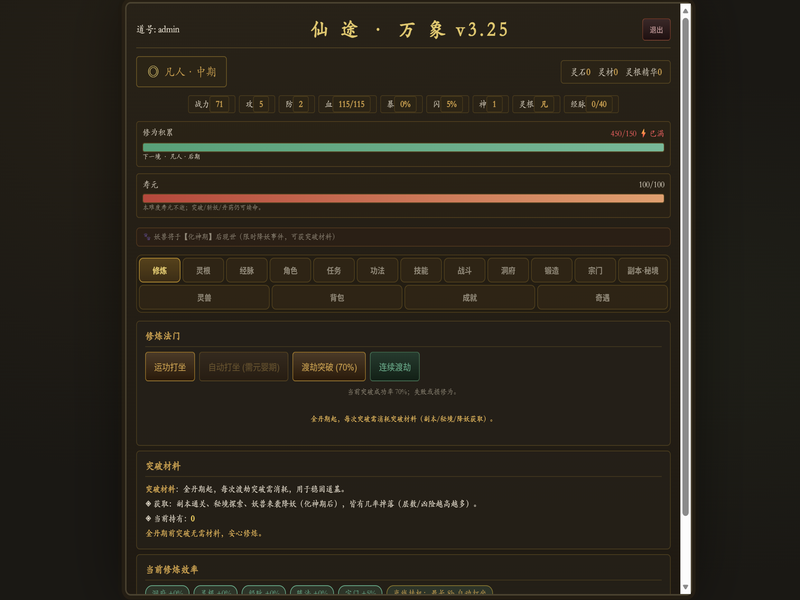Click the 血 115/115 stat chip
Viewport: 800px width, 600px height.
(x=347, y=104)
